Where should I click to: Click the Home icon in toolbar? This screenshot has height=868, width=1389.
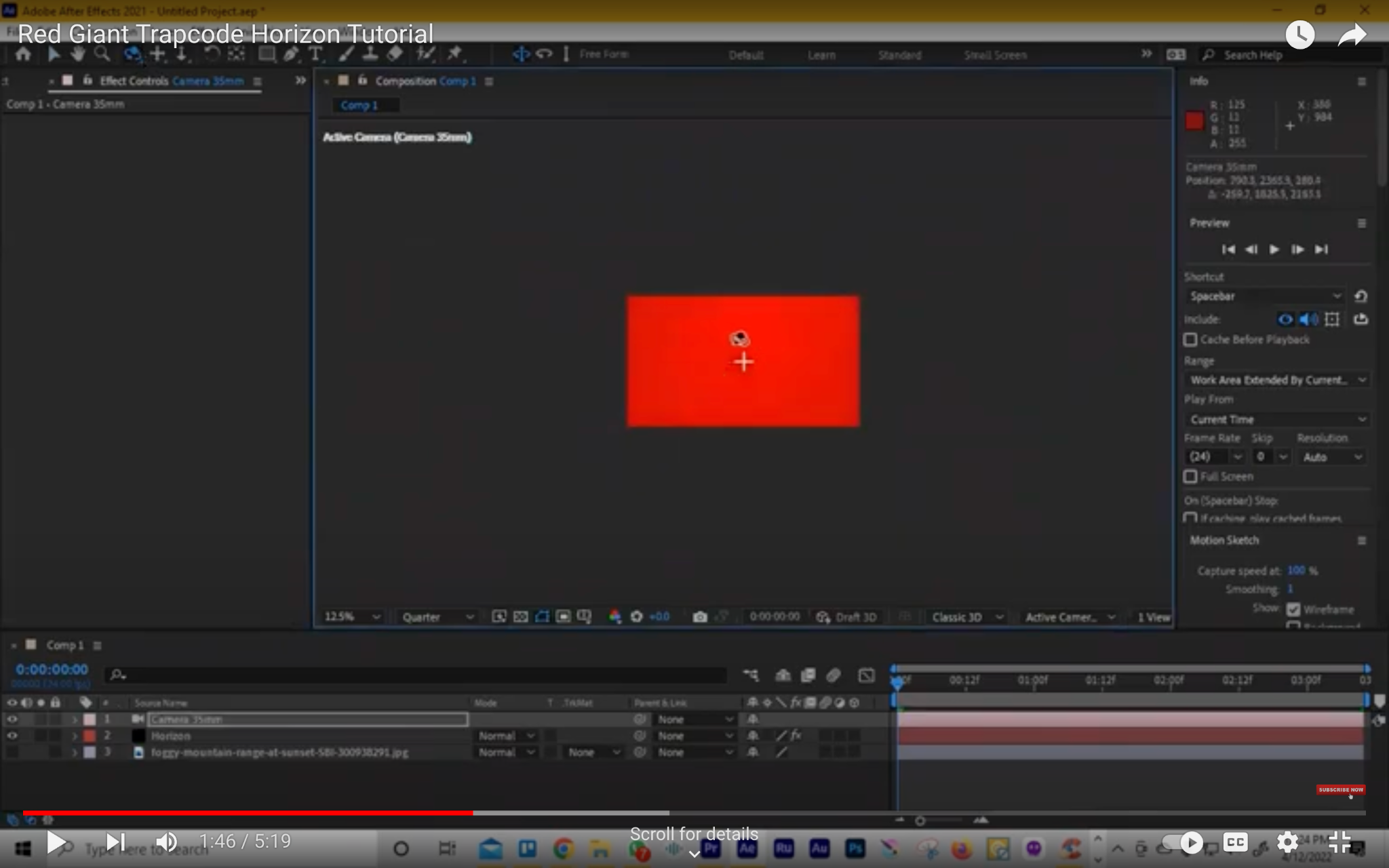point(23,54)
